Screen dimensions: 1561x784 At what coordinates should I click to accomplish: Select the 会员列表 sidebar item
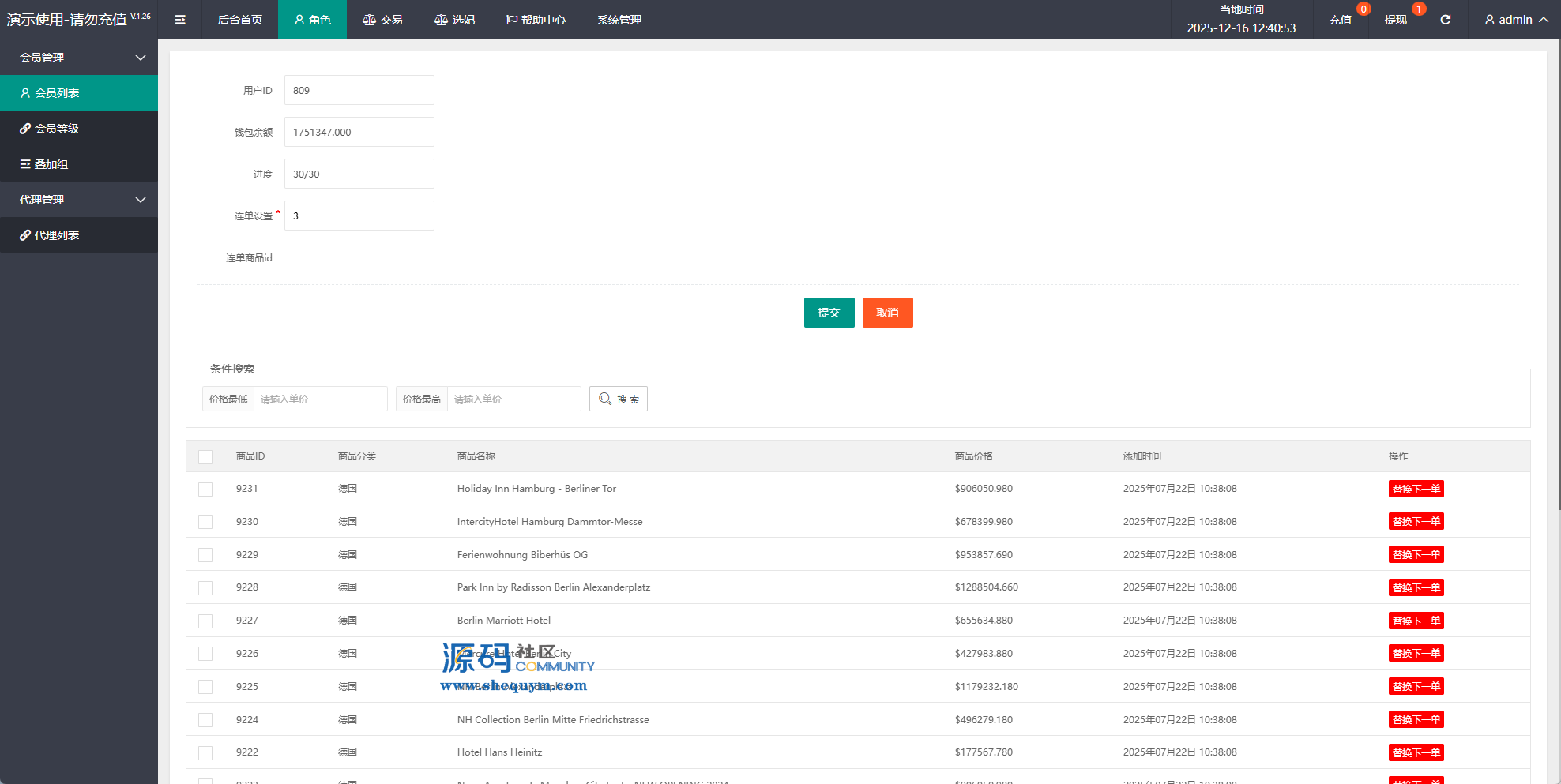tap(57, 93)
